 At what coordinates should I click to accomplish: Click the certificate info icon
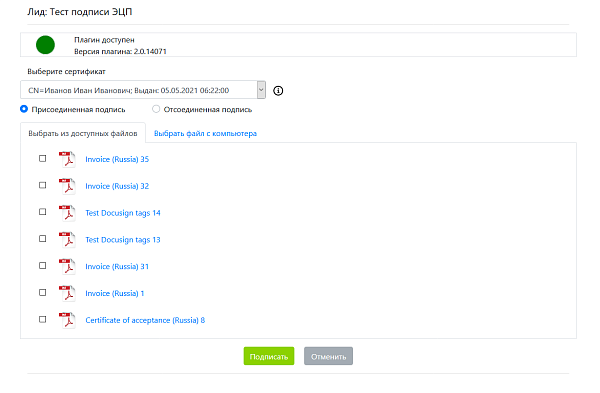[278, 91]
